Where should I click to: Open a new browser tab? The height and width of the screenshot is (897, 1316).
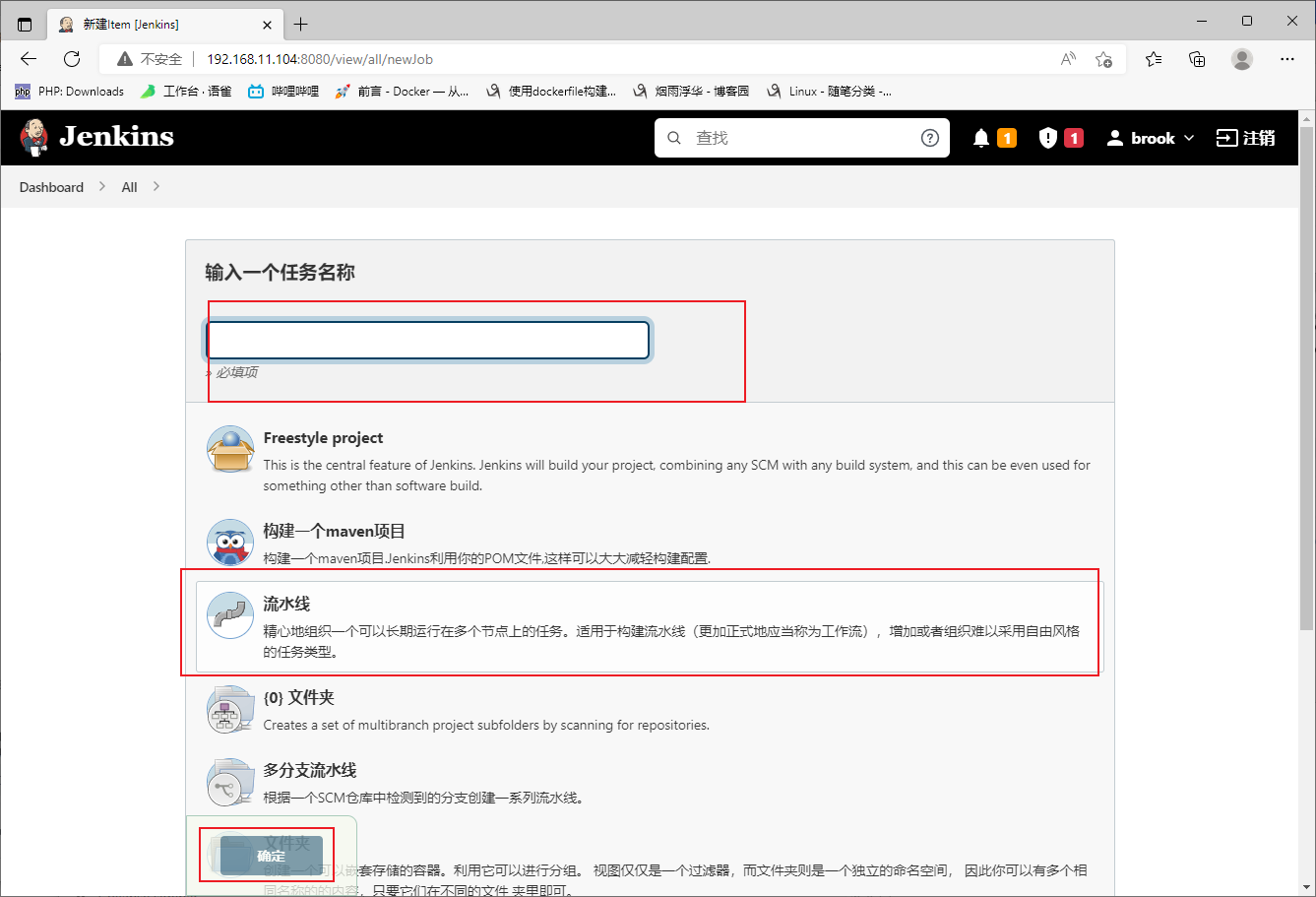pos(301,24)
